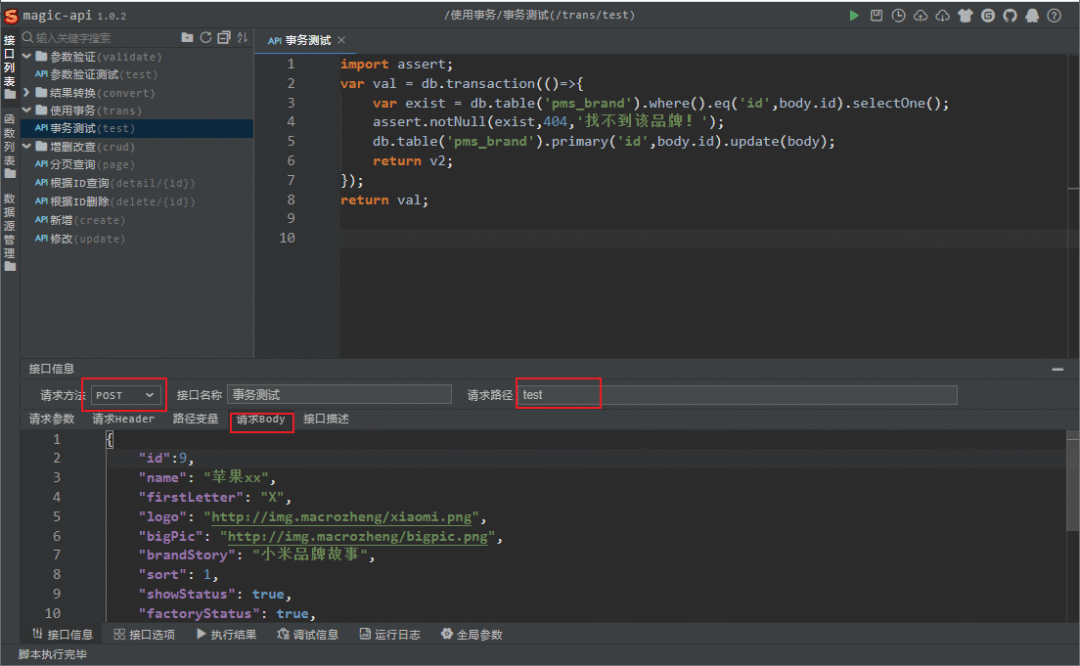Refresh the API list

205,37
